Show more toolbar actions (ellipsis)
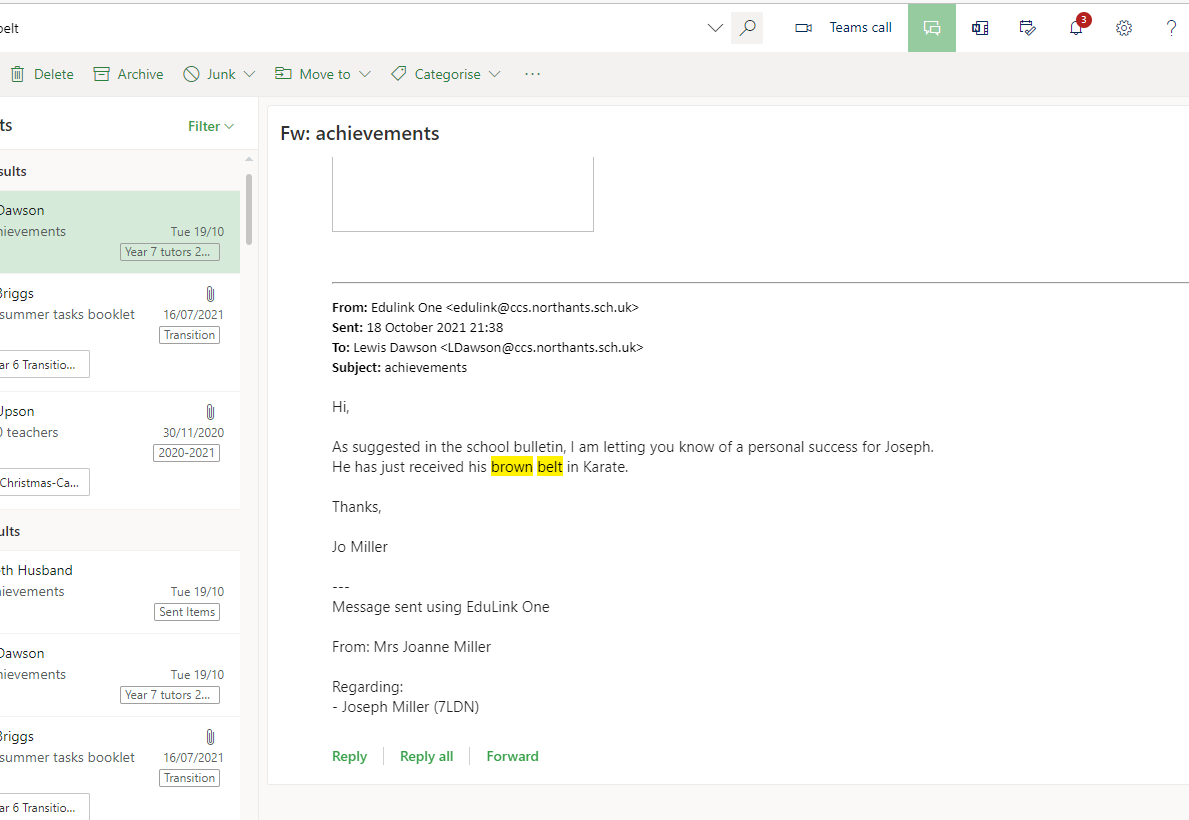 click(x=532, y=74)
